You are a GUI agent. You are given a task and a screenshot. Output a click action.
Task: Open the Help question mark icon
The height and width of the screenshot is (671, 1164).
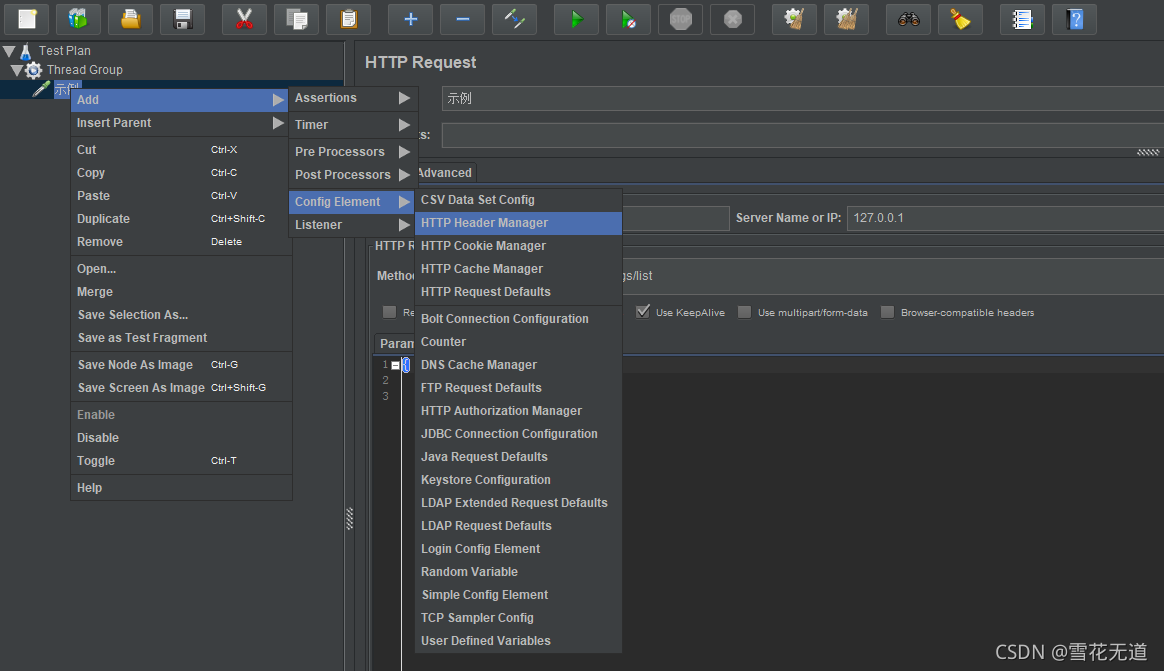[x=1074, y=19]
